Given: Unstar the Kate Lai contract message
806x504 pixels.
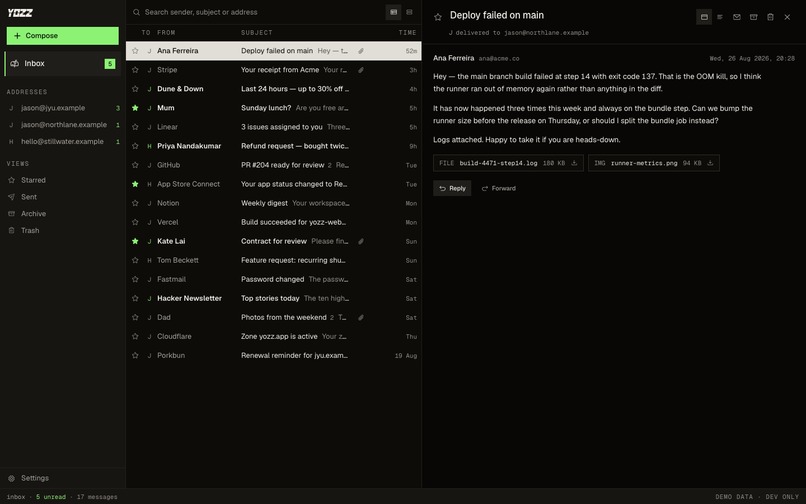Looking at the screenshot, I should [135, 241].
